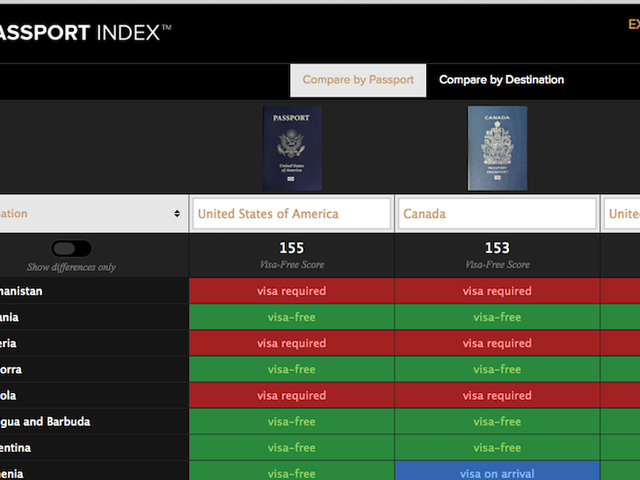This screenshot has height=480, width=640.
Task: Select USA visa required cell for Angola
Action: click(x=291, y=395)
